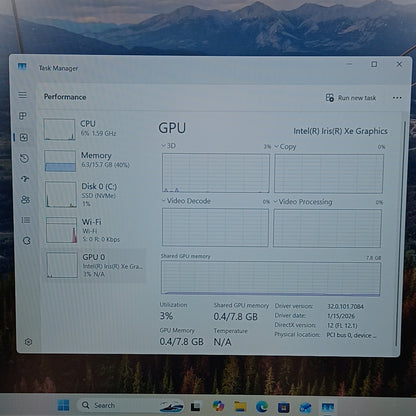Click driver version 32.0.101.7084

[345, 306]
